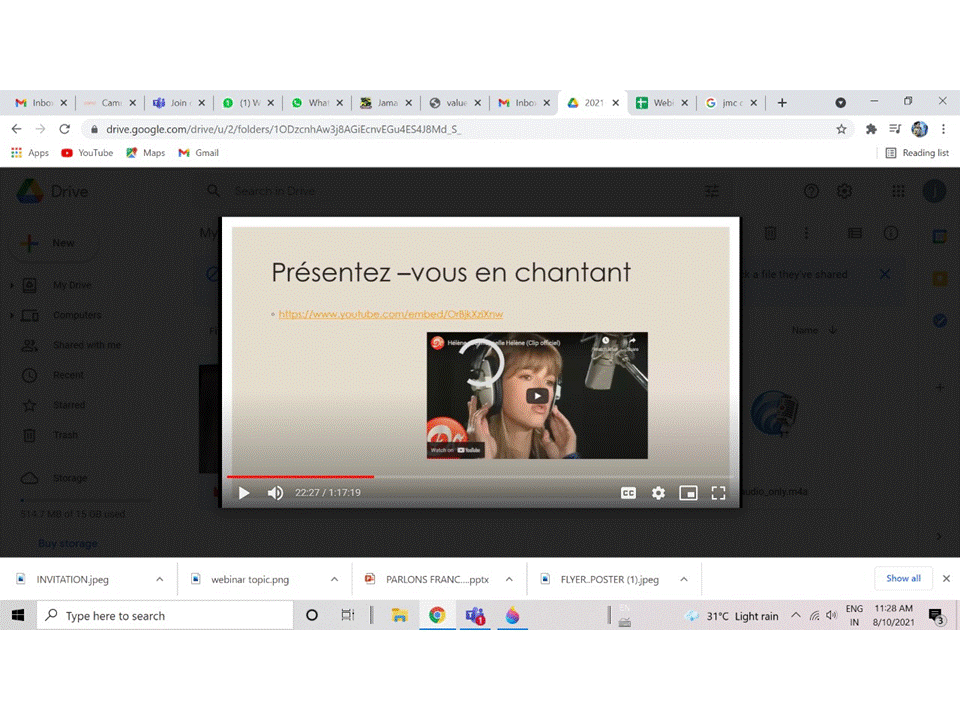The height and width of the screenshot is (720, 960).
Task: Open the Chrome profile avatar
Action: pos(920,129)
